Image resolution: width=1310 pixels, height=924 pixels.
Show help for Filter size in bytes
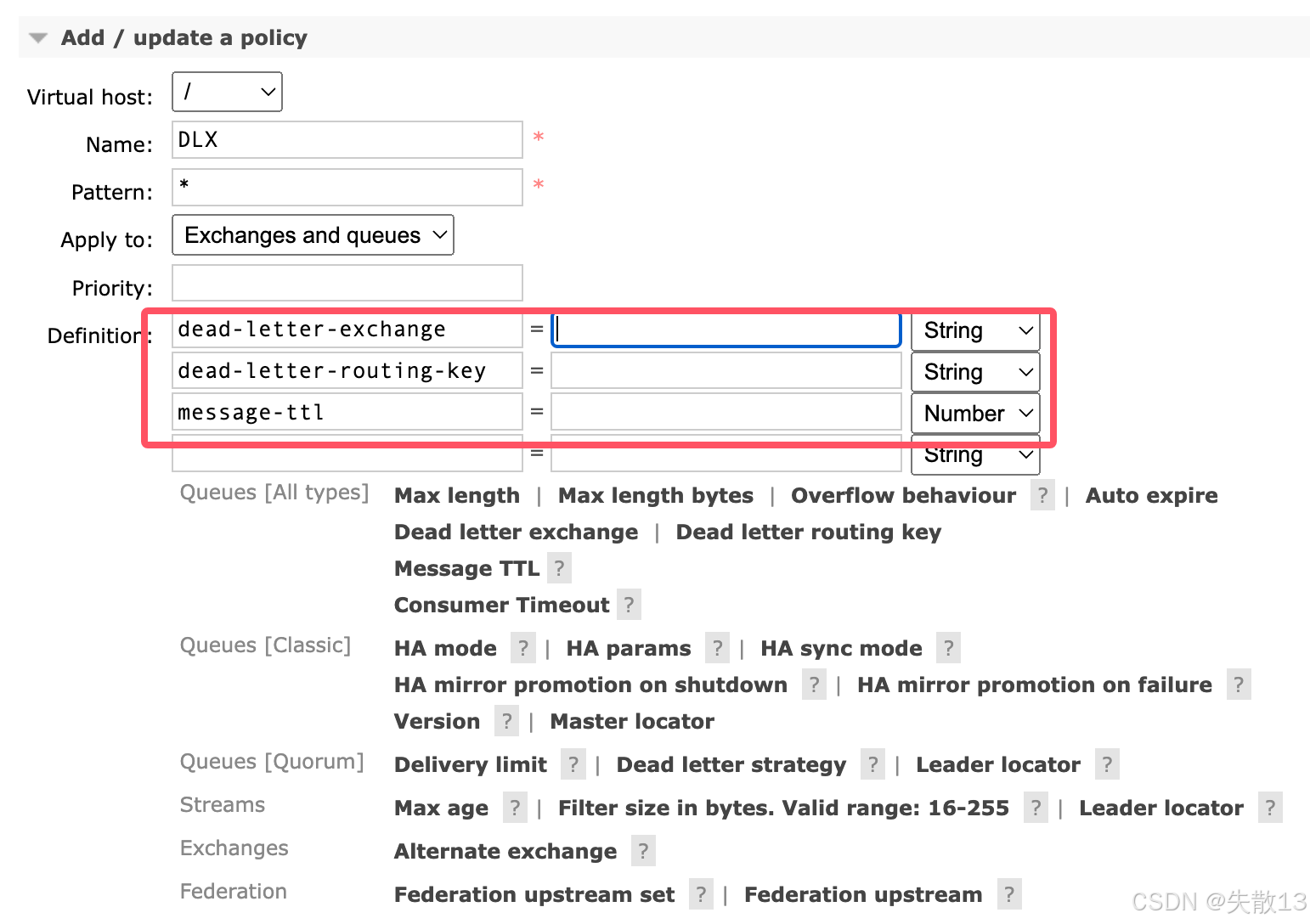[1036, 808]
